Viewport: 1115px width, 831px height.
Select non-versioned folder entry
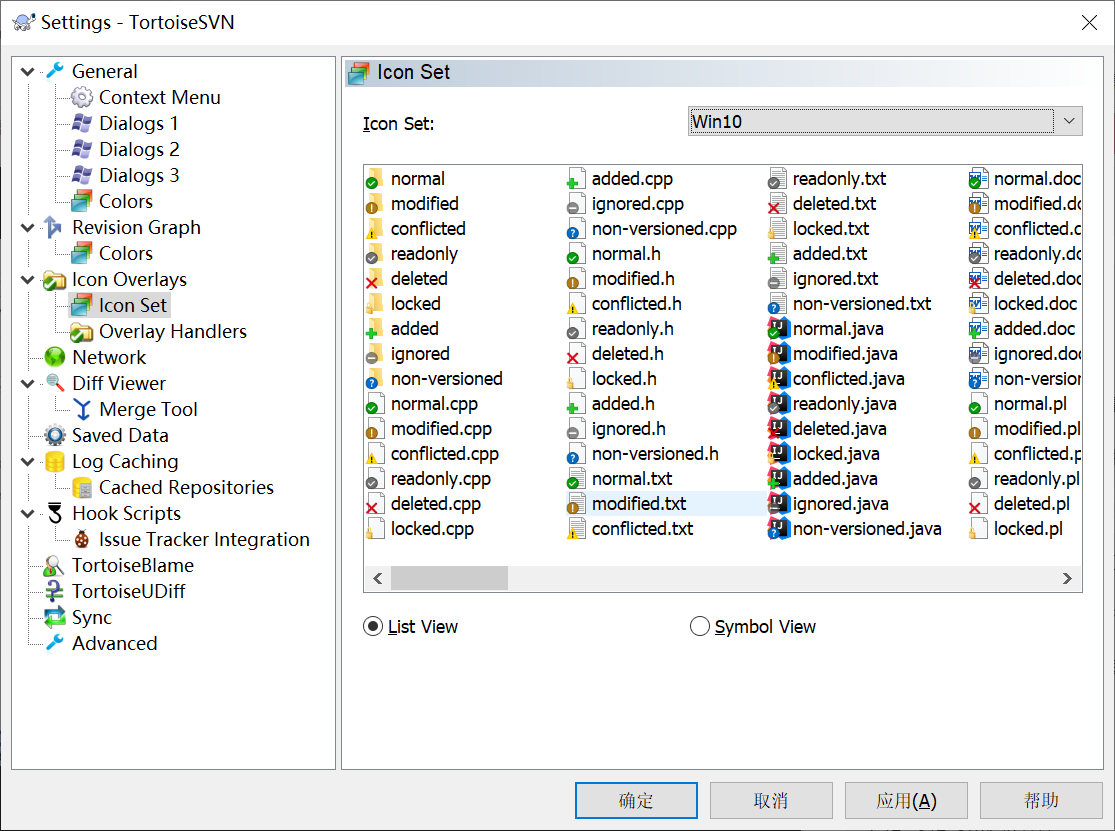[447, 379]
